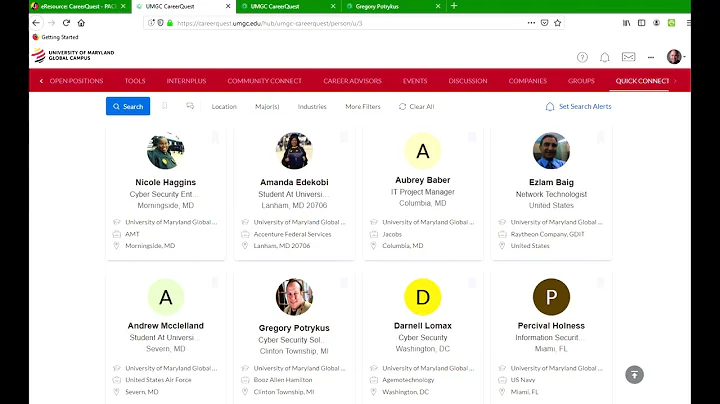Open the Location filter dropdown
The image size is (720, 404).
(224, 107)
